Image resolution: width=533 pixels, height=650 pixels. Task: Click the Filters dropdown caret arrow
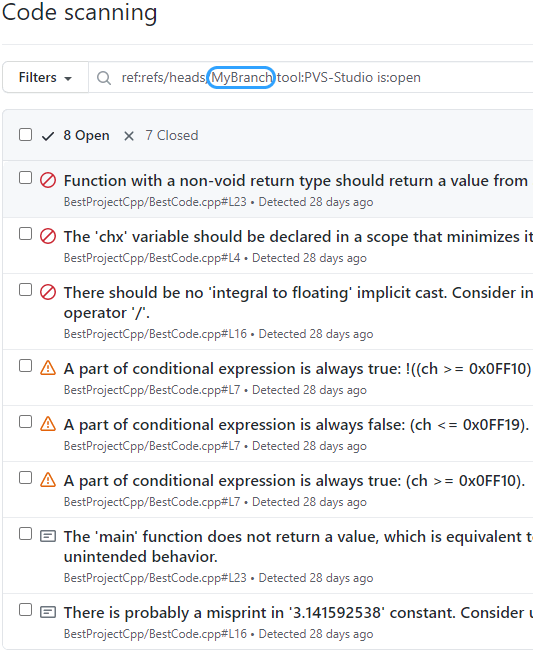pyautogui.click(x=68, y=78)
